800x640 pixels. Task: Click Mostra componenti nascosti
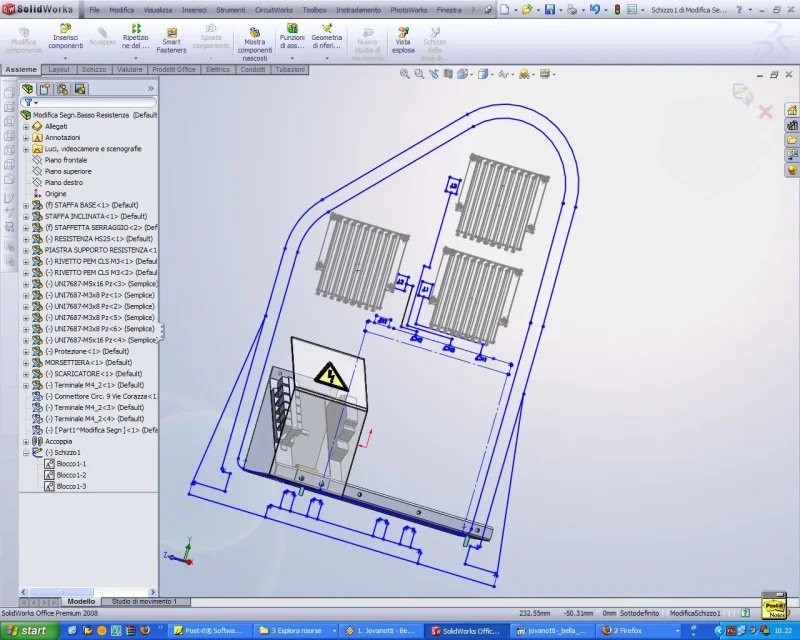click(x=255, y=45)
